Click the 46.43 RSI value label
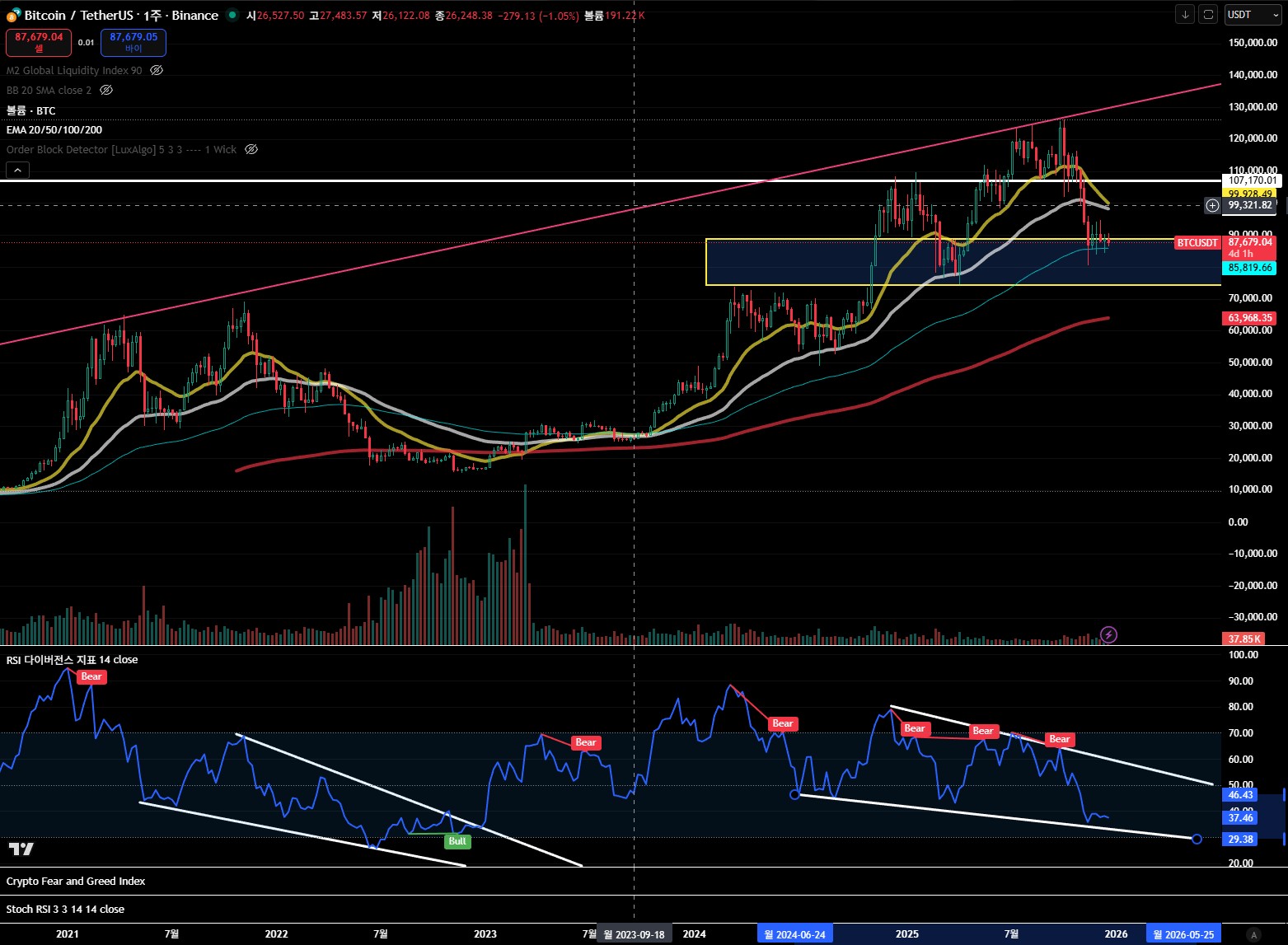The width and height of the screenshot is (1288, 945). pos(1241,795)
